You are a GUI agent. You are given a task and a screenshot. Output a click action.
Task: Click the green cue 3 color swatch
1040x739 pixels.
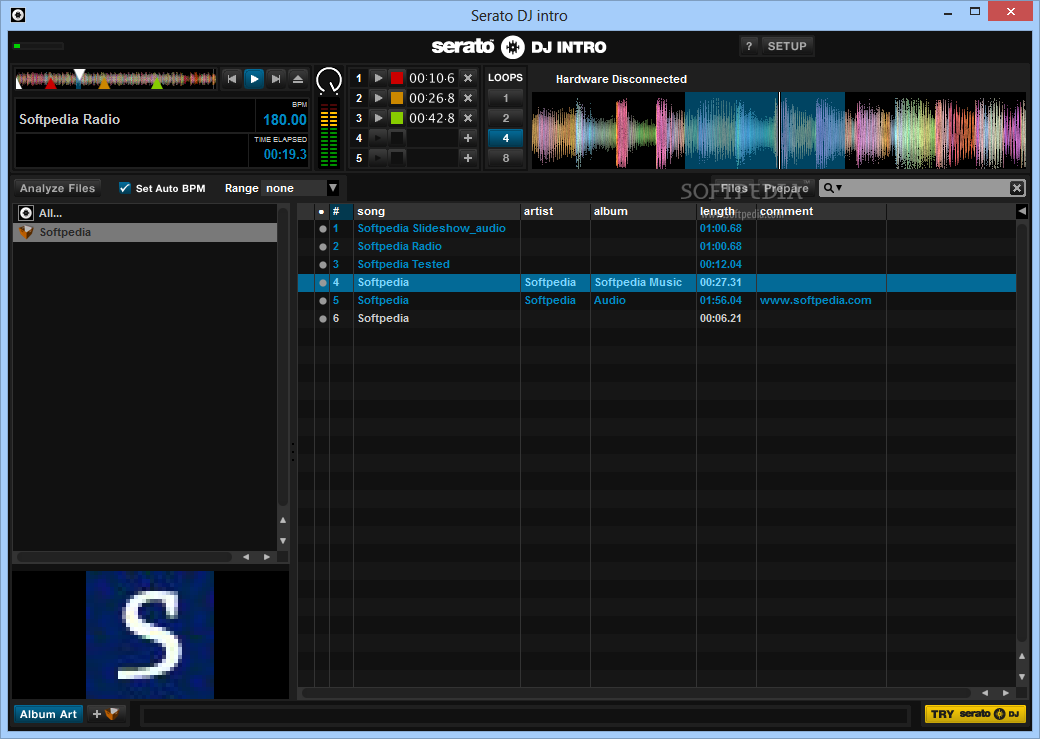(397, 118)
